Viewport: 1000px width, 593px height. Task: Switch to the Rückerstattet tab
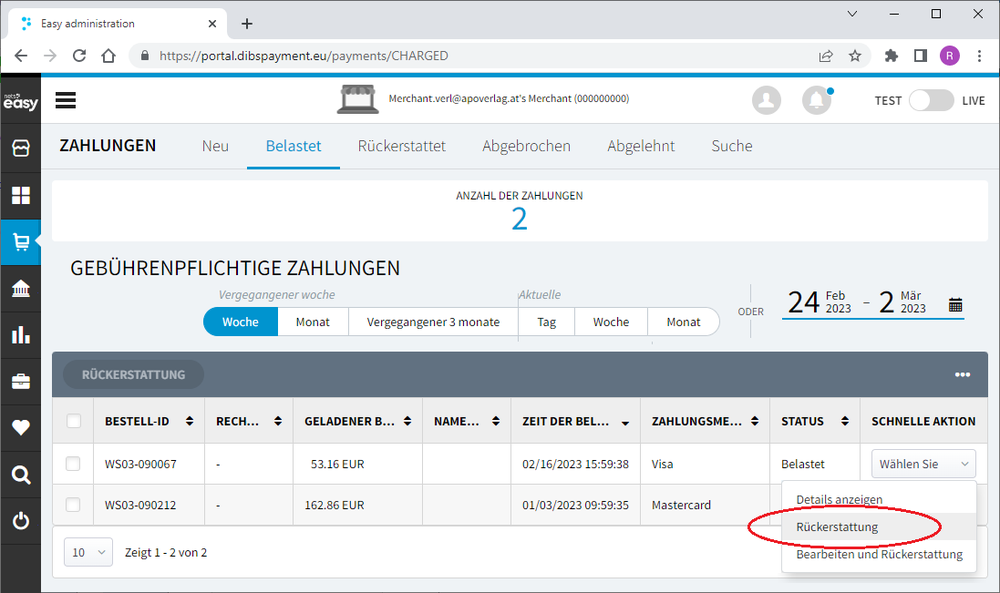[x=401, y=146]
